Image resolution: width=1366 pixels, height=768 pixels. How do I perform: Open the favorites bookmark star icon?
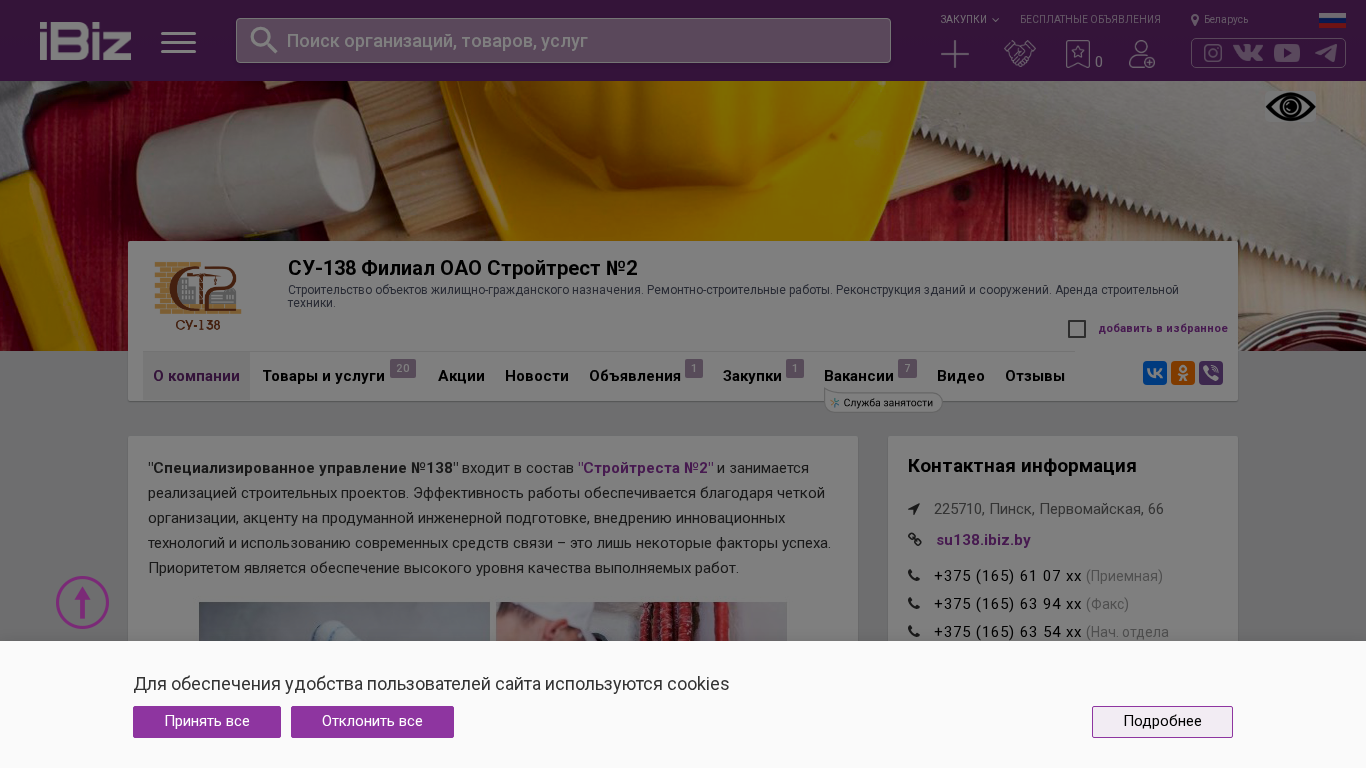pyautogui.click(x=1078, y=54)
